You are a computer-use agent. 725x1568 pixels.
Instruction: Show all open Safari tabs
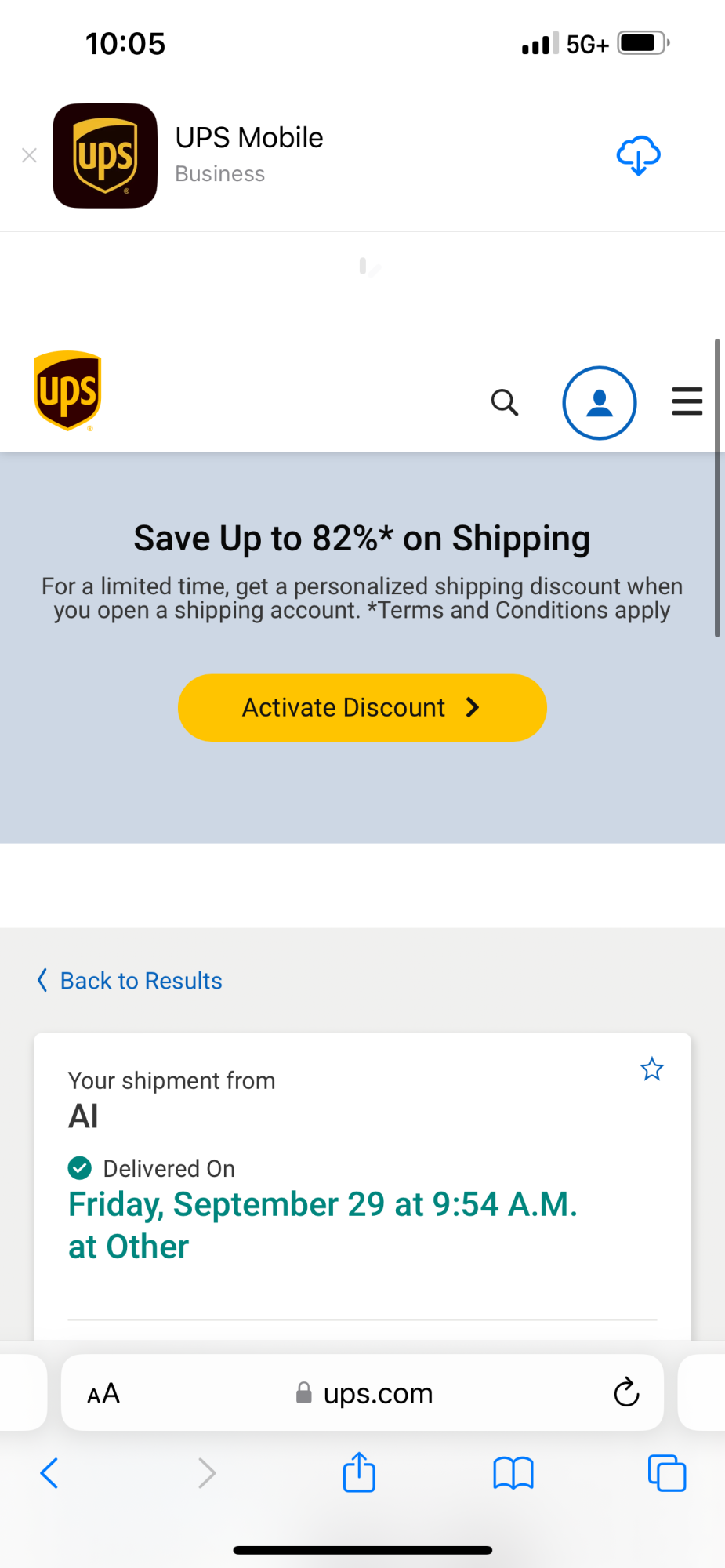[x=666, y=1473]
